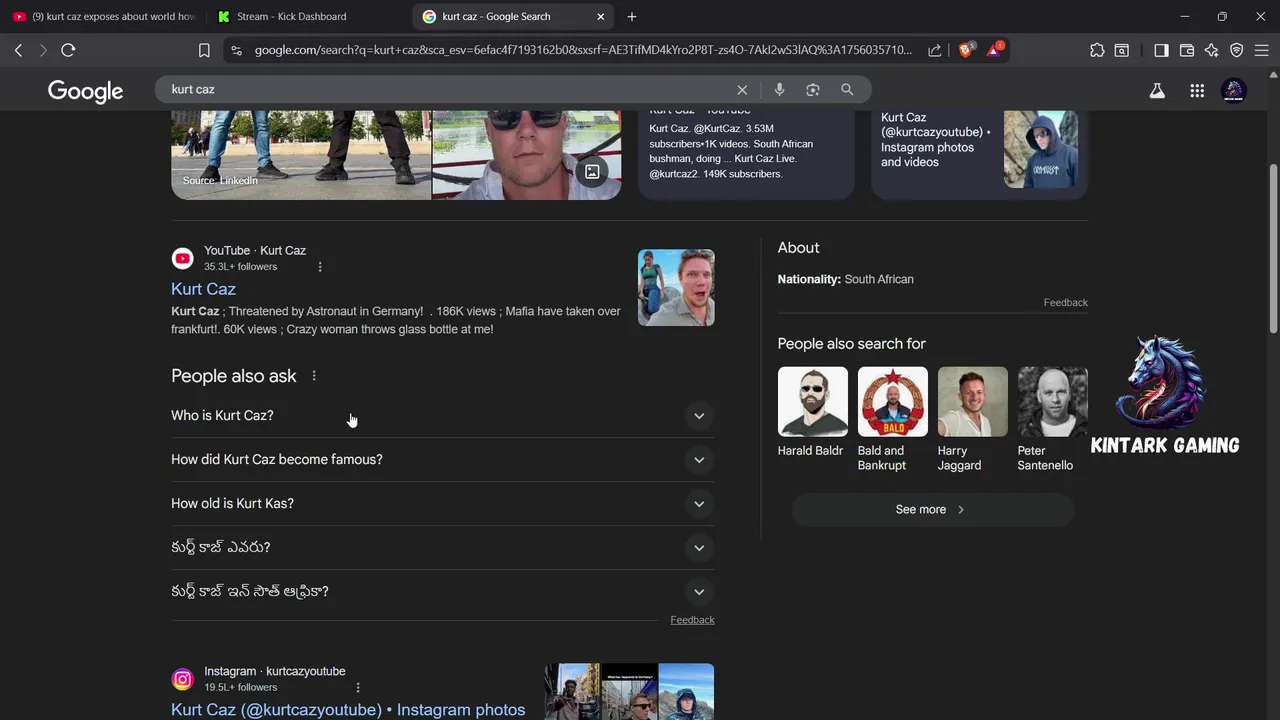Image resolution: width=1280 pixels, height=720 pixels.
Task: Open the Brave VPN shield icon
Action: coord(1237,50)
